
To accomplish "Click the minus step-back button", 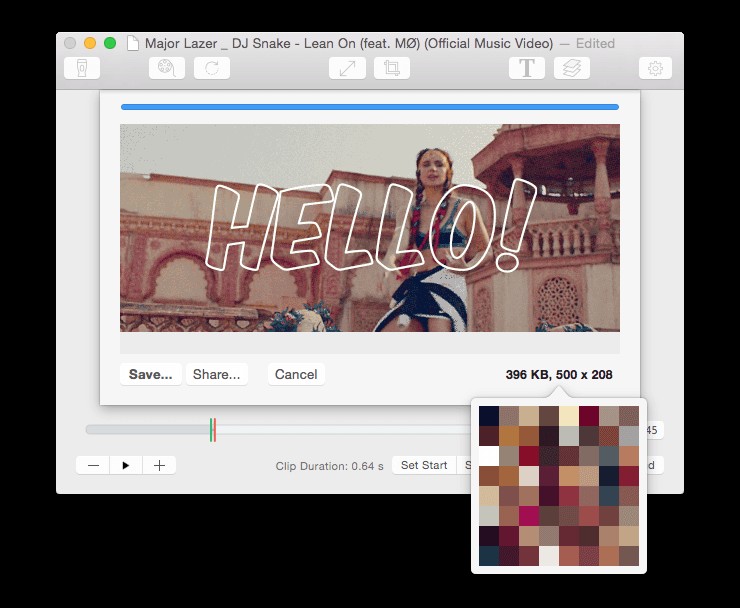I will click(x=93, y=465).
